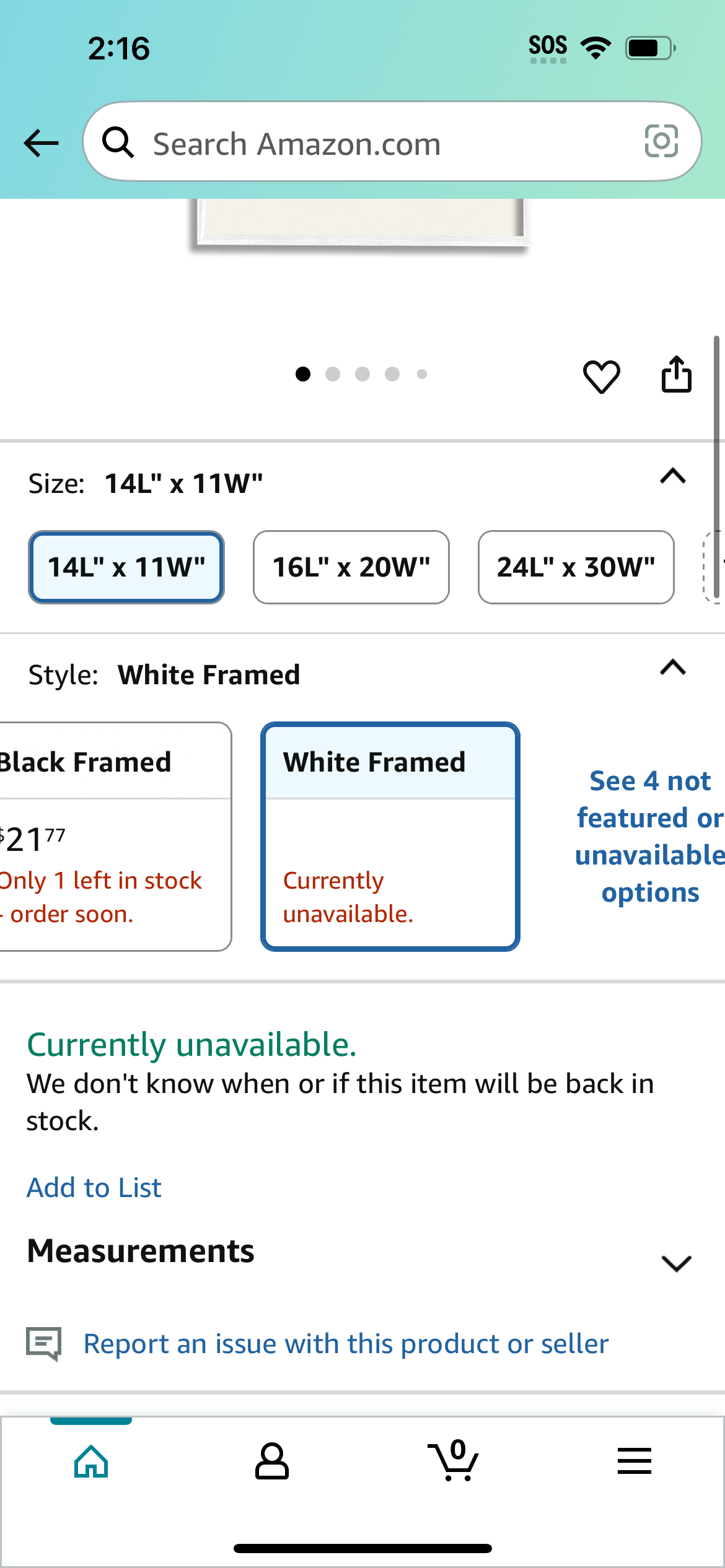Screen dimensions: 725x1568
Task: Click the report issue speech bubble icon
Action: tap(43, 1344)
